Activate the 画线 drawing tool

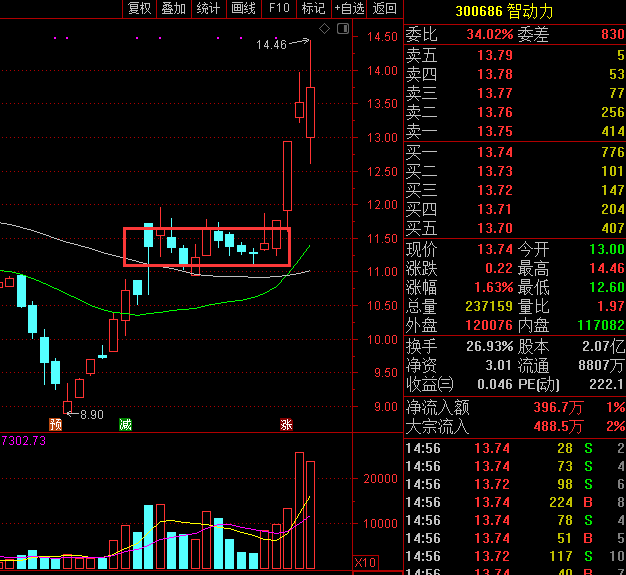click(244, 8)
